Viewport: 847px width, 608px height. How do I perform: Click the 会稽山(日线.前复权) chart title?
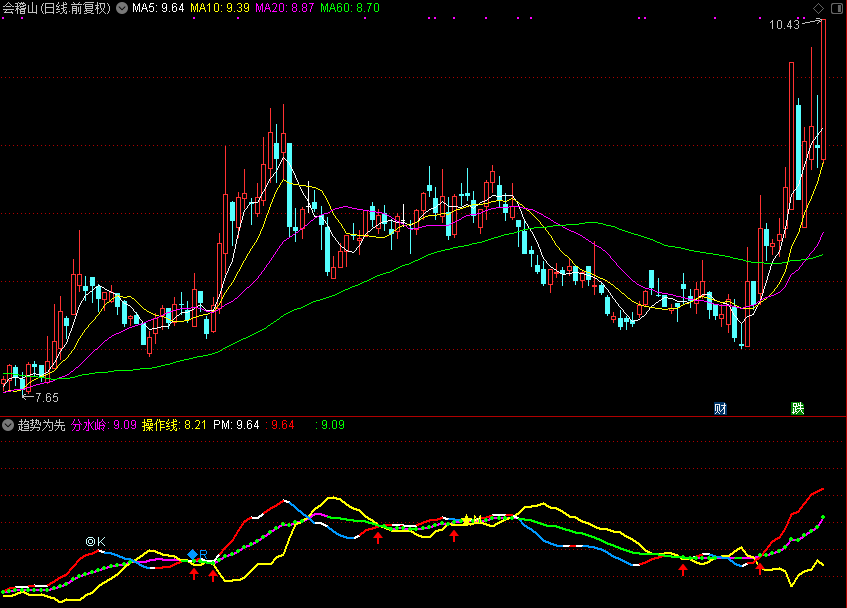pos(57,8)
